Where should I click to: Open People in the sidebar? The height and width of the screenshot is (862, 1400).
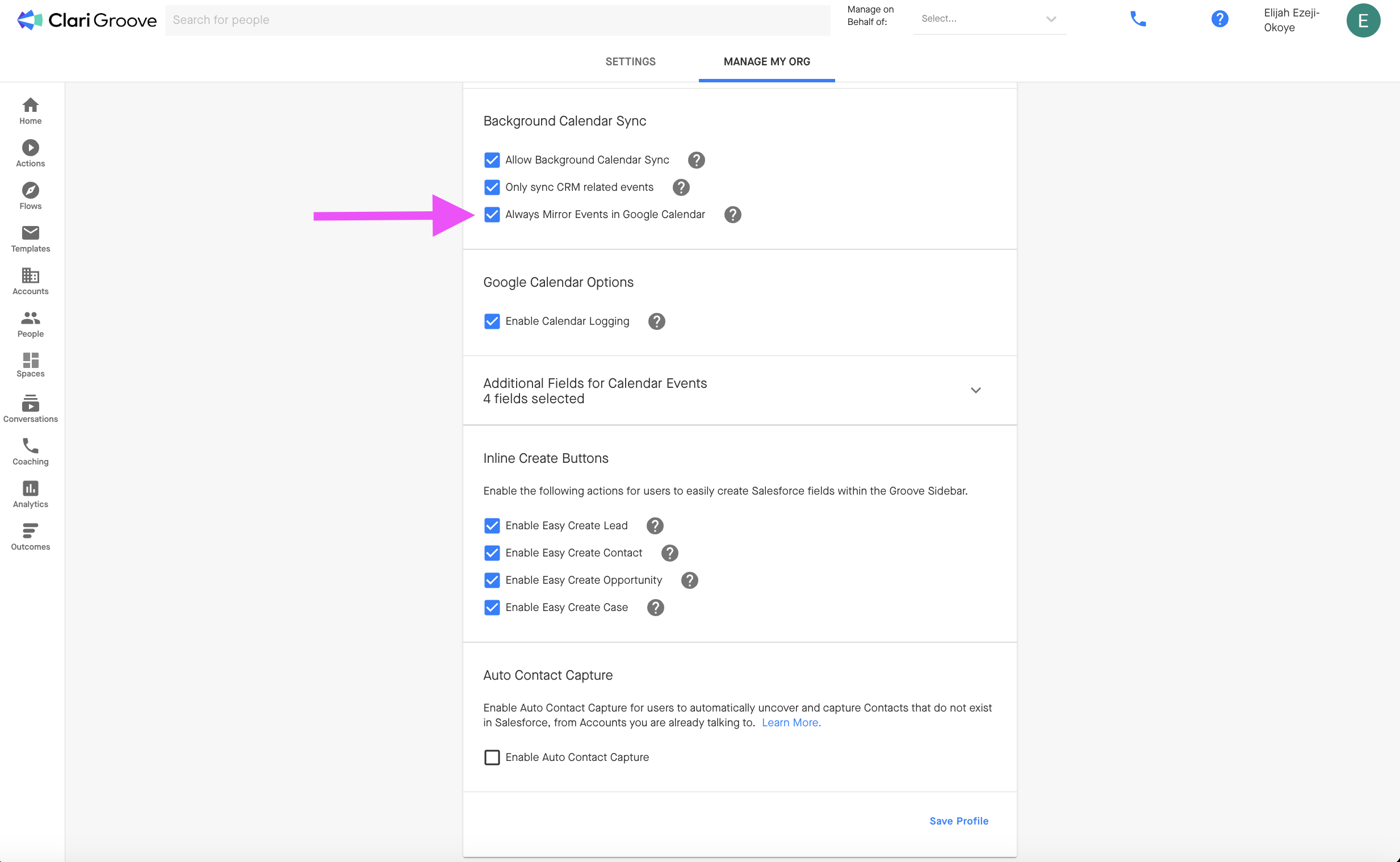tap(30, 324)
